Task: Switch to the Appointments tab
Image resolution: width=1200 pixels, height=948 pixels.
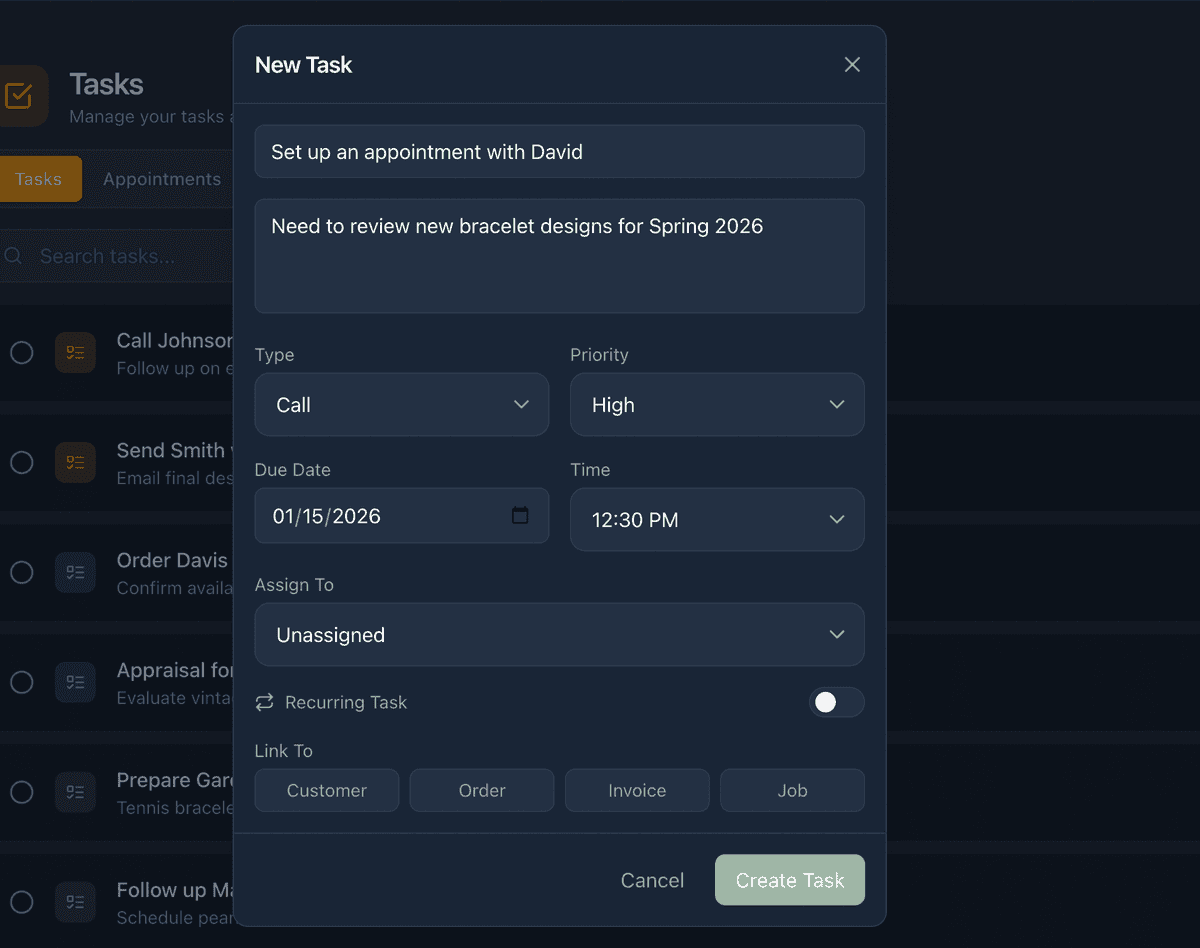Action: click(162, 179)
